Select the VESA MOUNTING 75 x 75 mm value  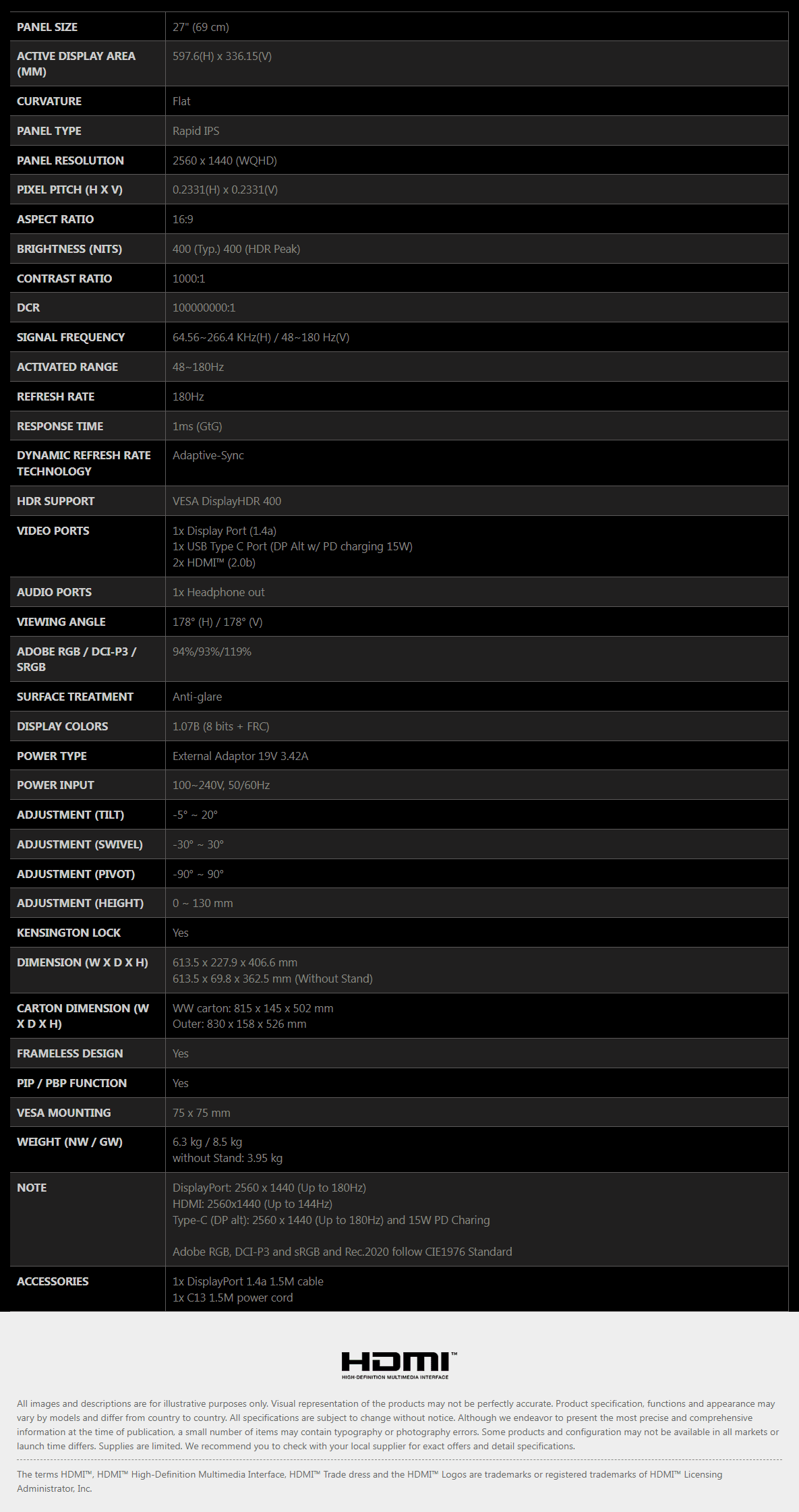pyautogui.click(x=202, y=1113)
